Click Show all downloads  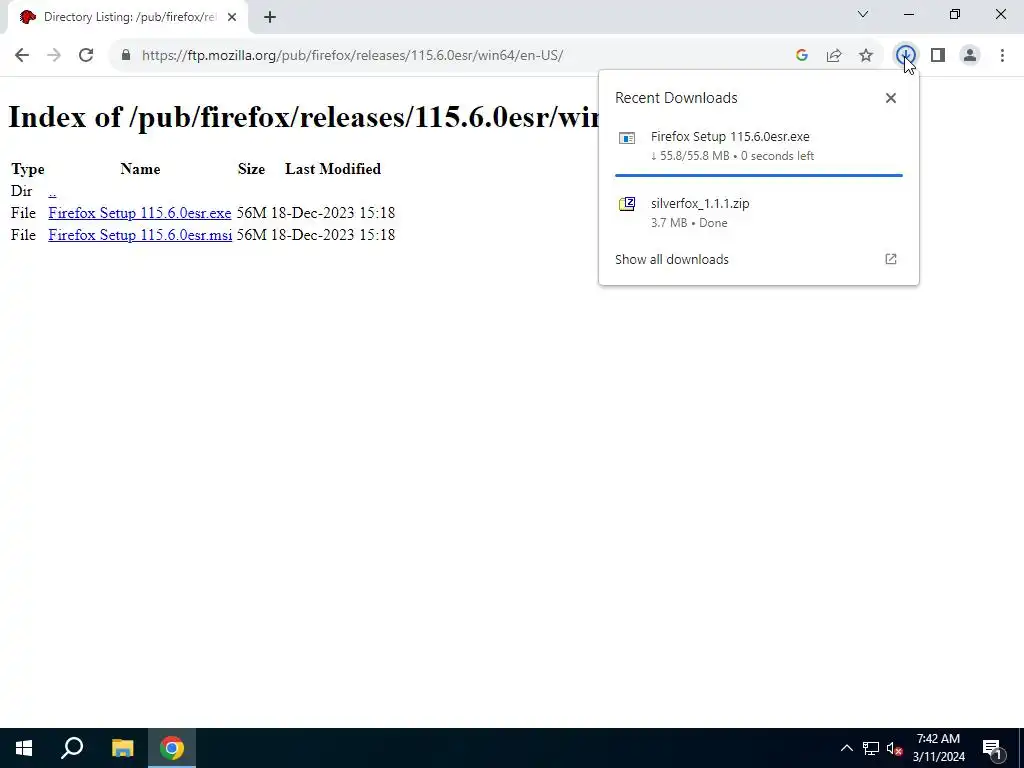coord(671,259)
